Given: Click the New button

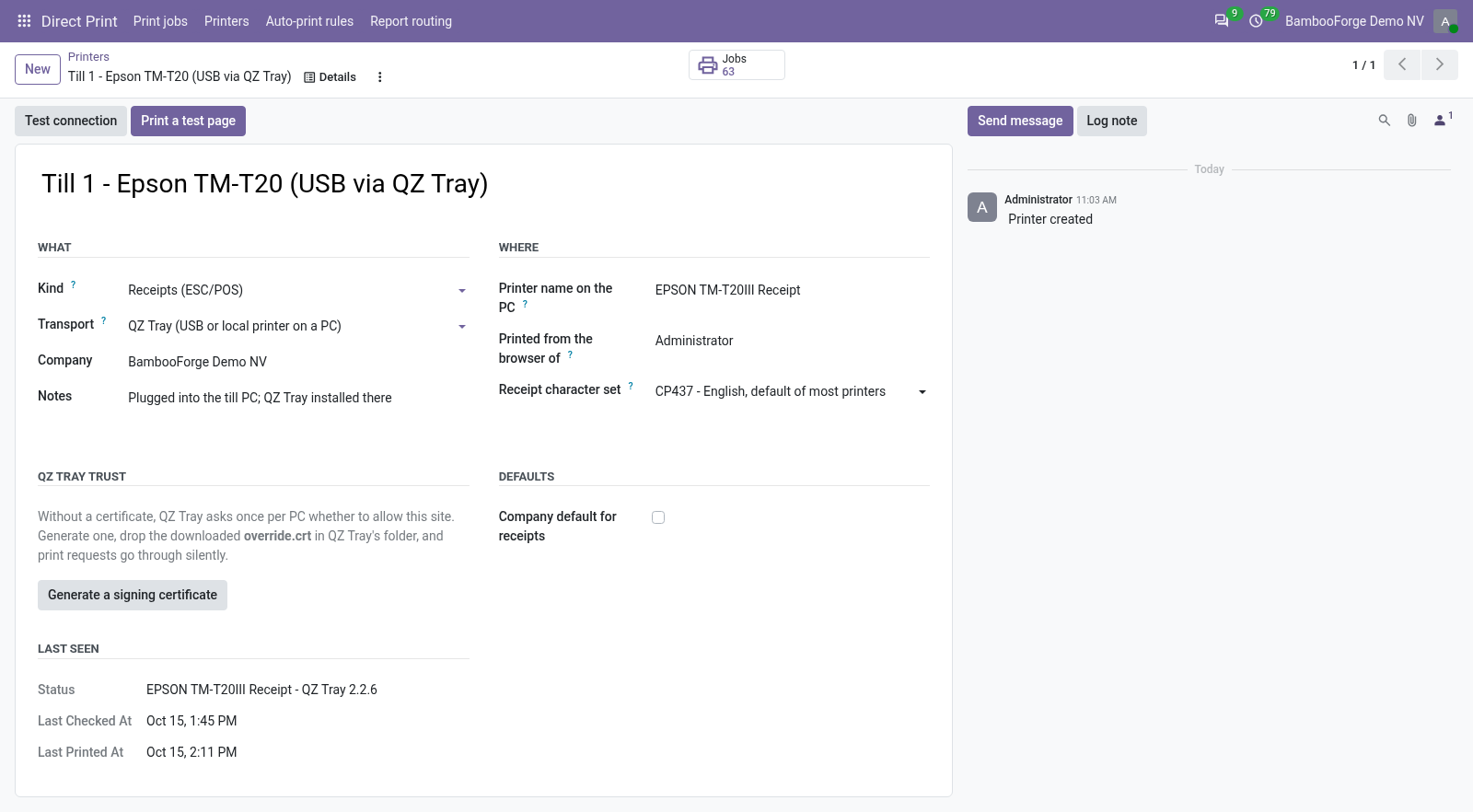Looking at the screenshot, I should click(38, 69).
